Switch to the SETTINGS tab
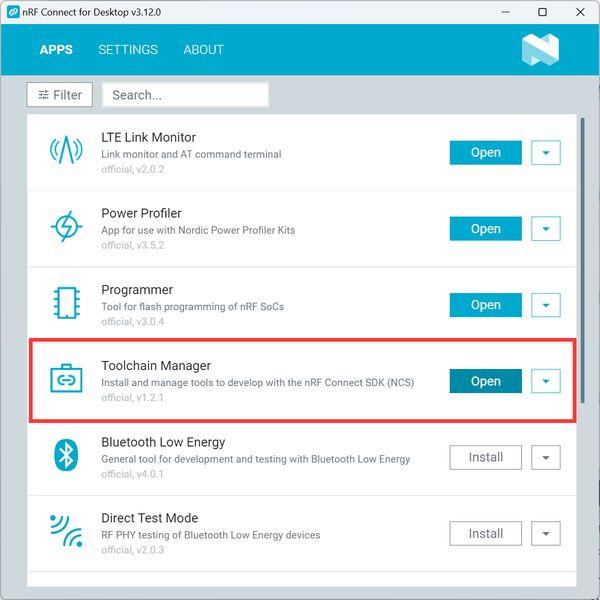The height and width of the screenshot is (600, 600). pyautogui.click(x=128, y=49)
